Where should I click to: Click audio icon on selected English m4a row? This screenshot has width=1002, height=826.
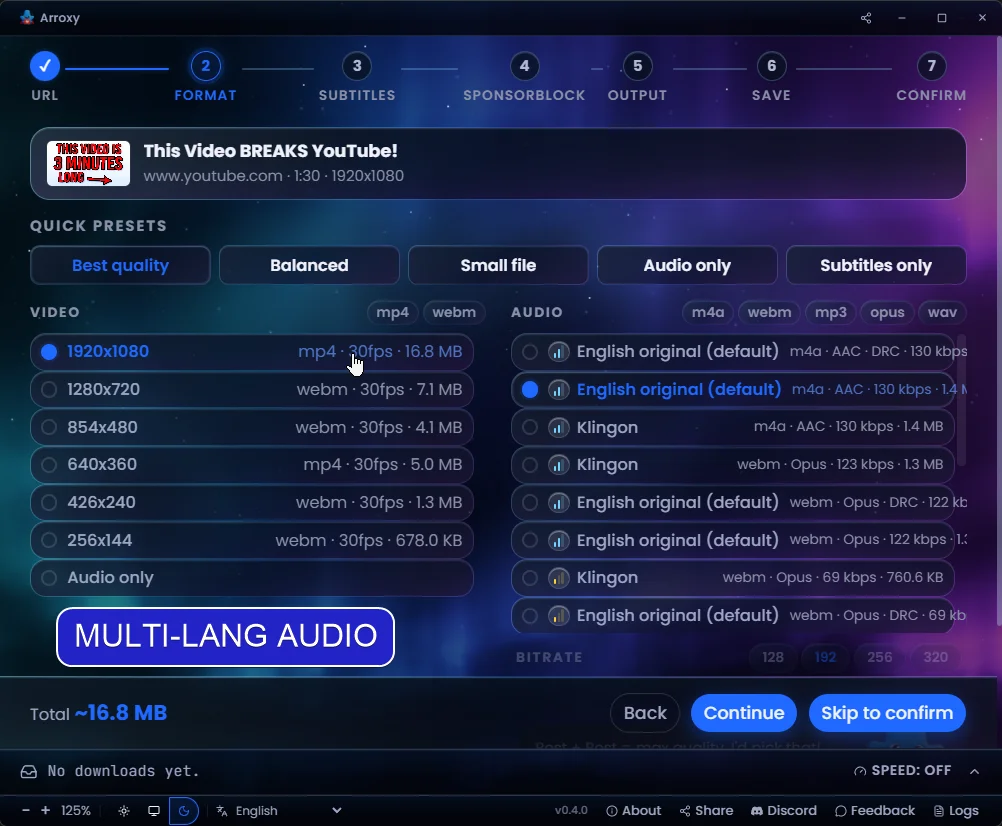tap(559, 390)
